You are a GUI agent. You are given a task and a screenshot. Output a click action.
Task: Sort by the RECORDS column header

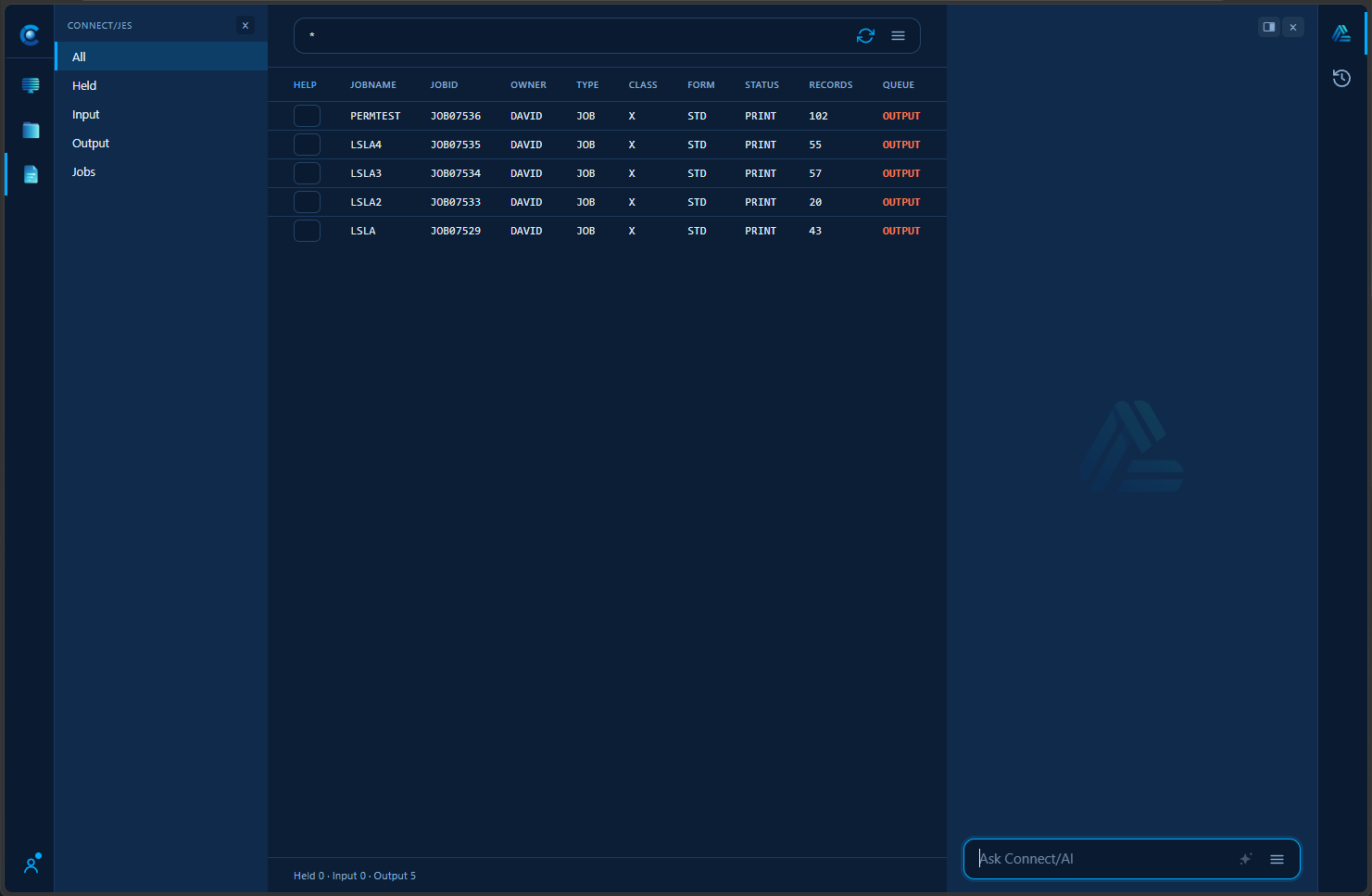[x=830, y=84]
